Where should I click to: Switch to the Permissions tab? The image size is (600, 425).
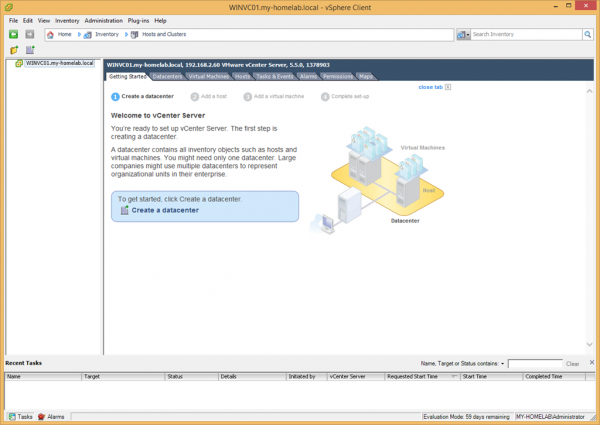pos(338,77)
